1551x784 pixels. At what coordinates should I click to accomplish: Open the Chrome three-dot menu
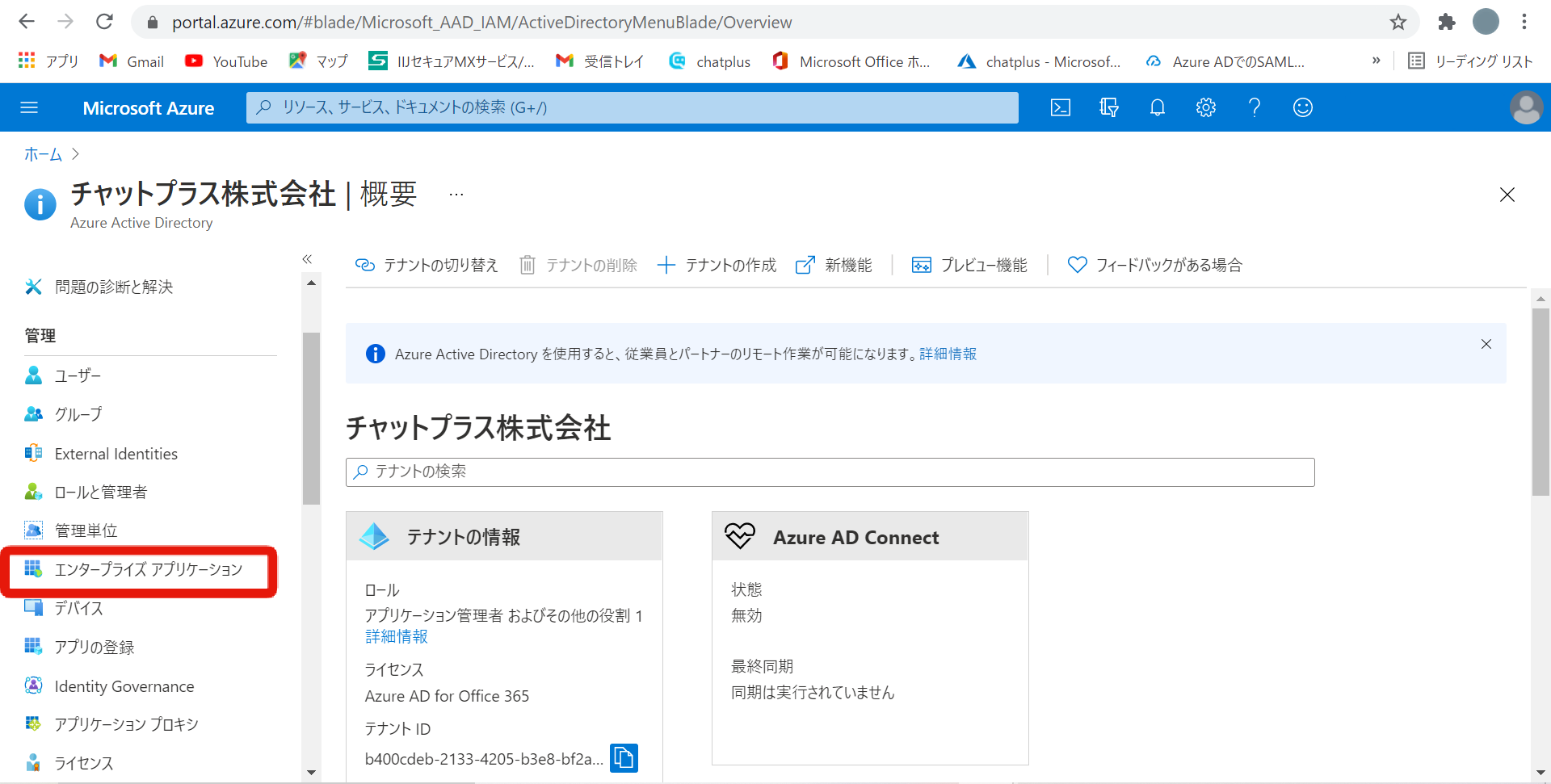point(1524,22)
